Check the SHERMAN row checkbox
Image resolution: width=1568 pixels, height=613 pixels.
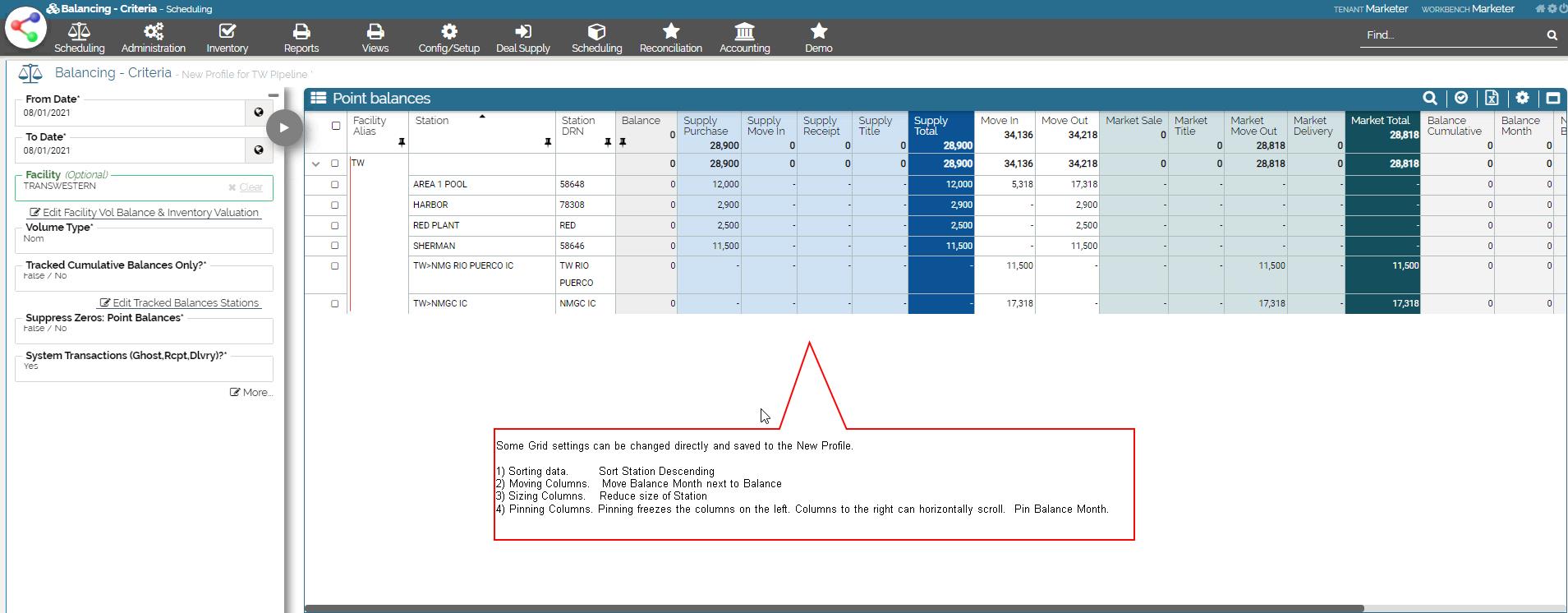pos(335,246)
